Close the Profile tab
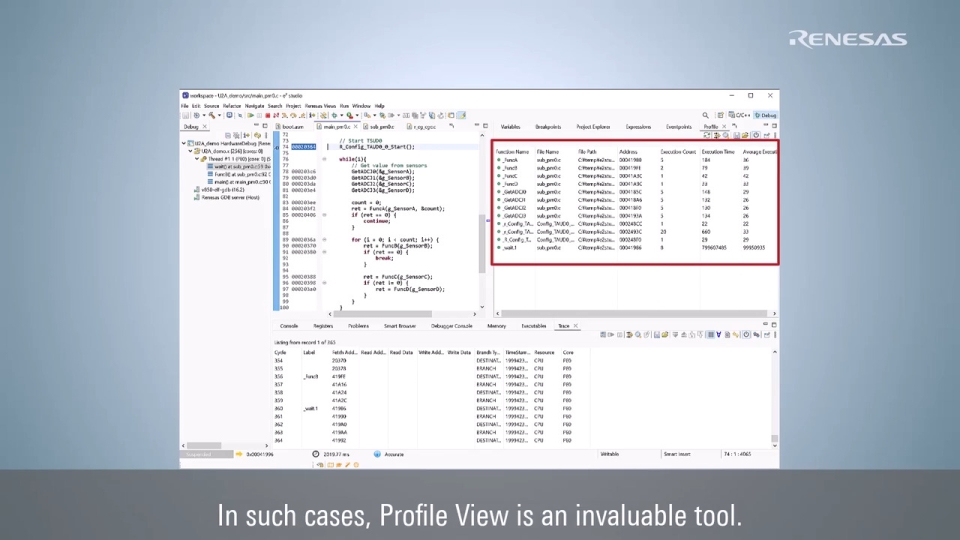Image resolution: width=960 pixels, height=540 pixels. 724,126
